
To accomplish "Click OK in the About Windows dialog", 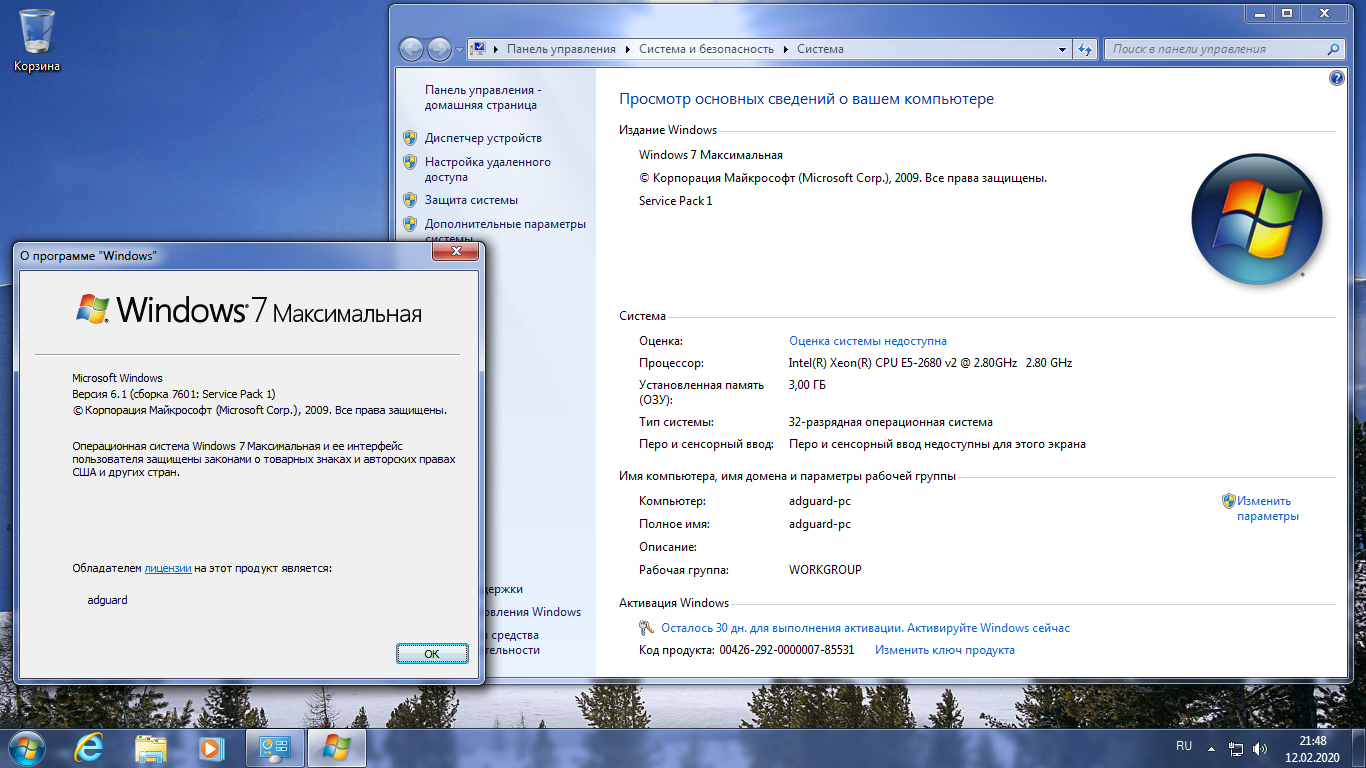I will pyautogui.click(x=432, y=653).
